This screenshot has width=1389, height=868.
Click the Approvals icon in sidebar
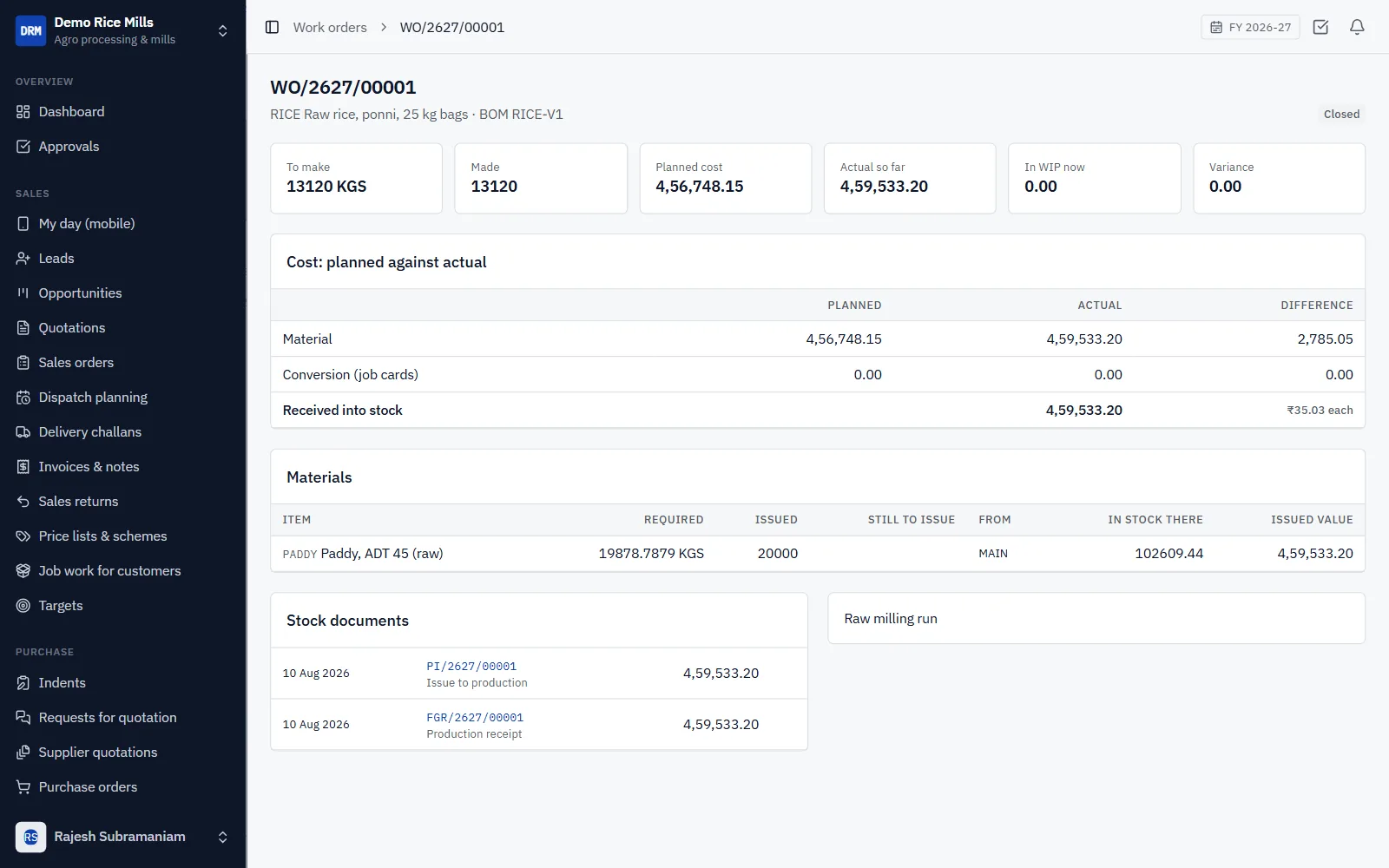pos(23,147)
